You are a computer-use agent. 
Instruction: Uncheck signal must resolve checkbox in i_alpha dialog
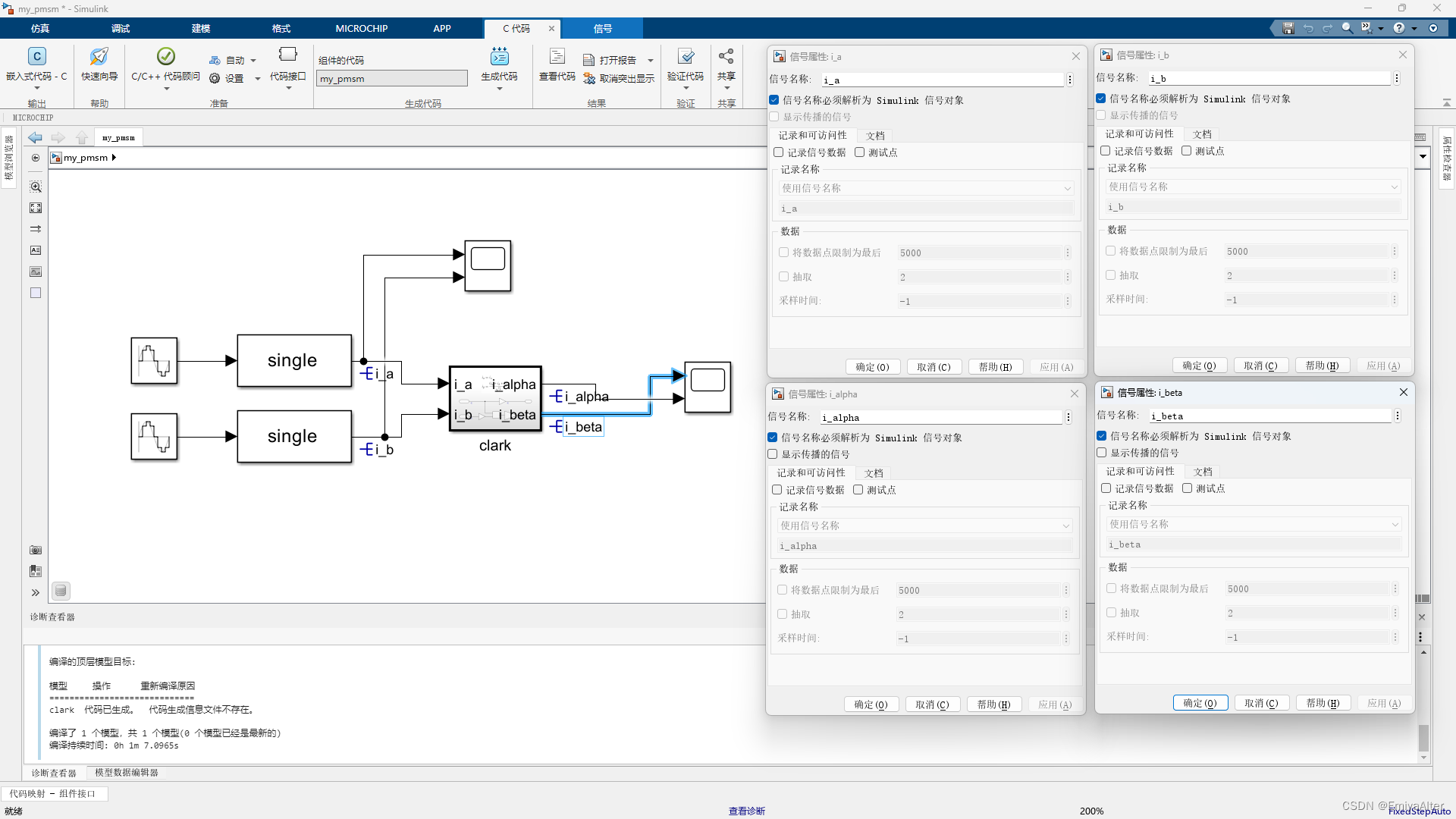[x=773, y=438]
